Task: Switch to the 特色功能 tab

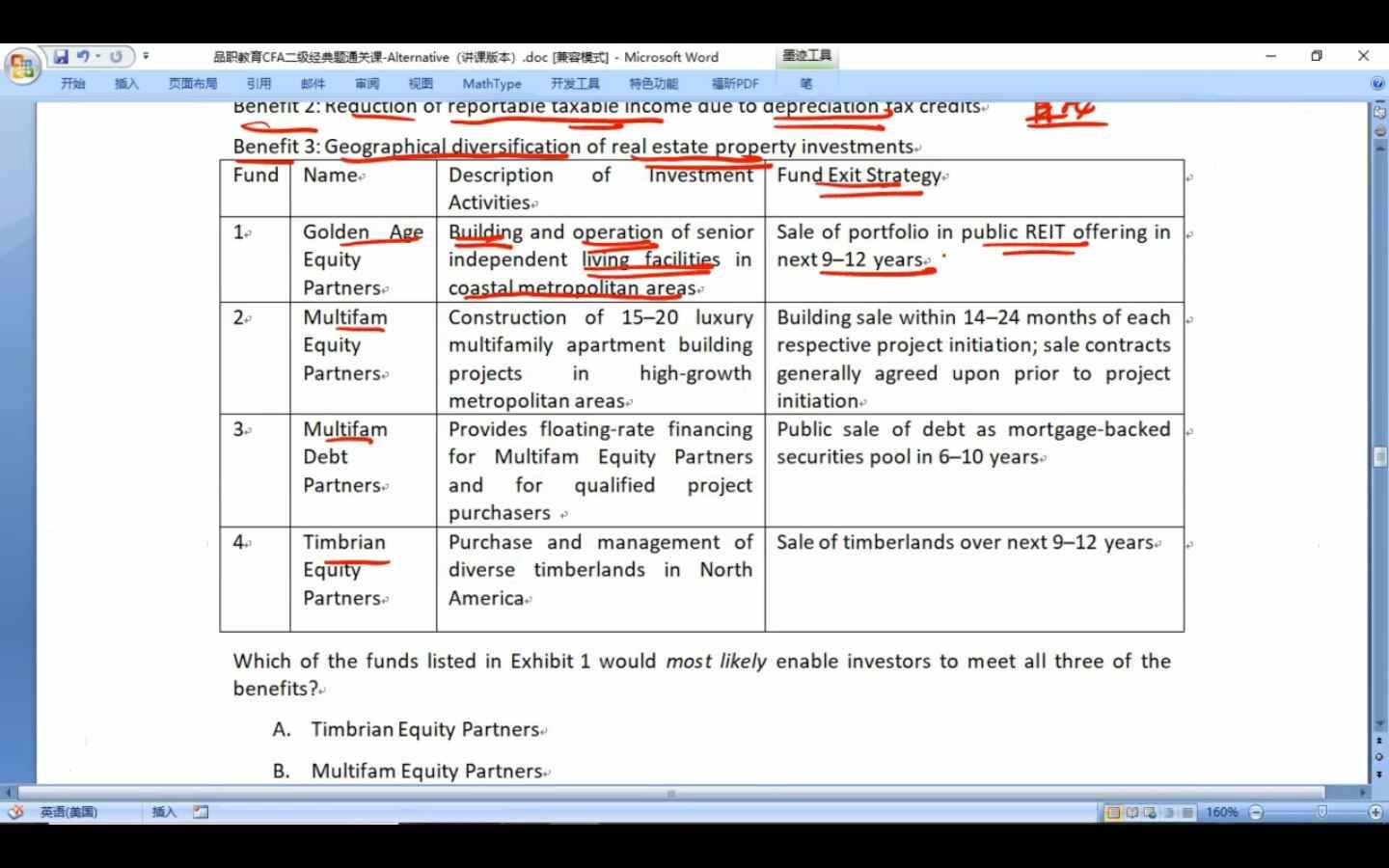Action: pyautogui.click(x=654, y=84)
